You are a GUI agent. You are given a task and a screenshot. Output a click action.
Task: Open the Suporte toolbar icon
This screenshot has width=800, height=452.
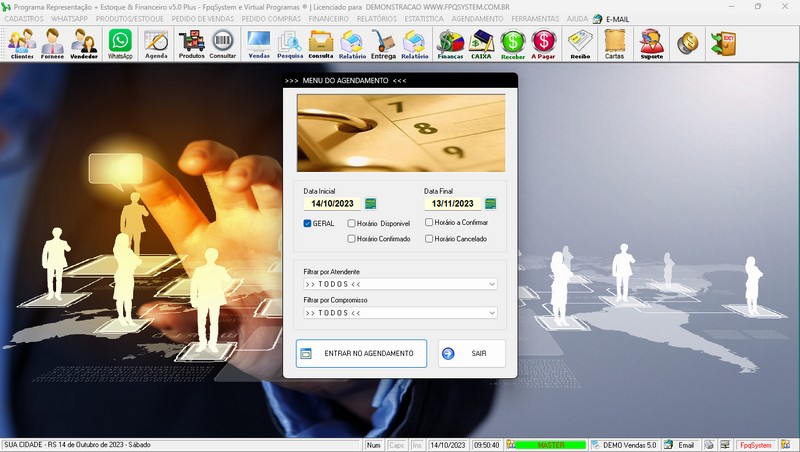[x=651, y=43]
